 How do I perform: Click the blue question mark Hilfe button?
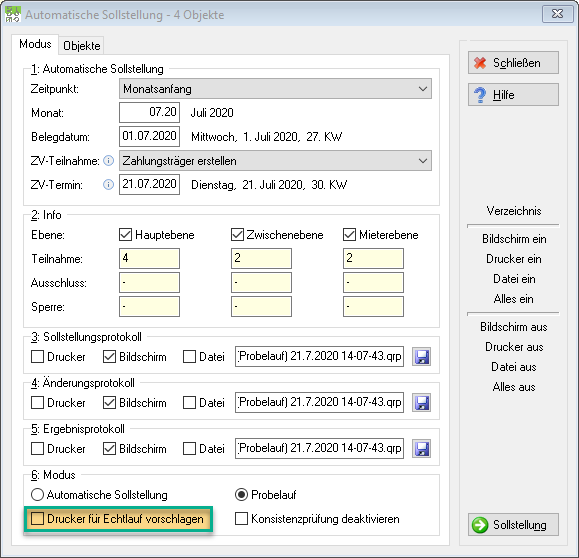point(513,95)
